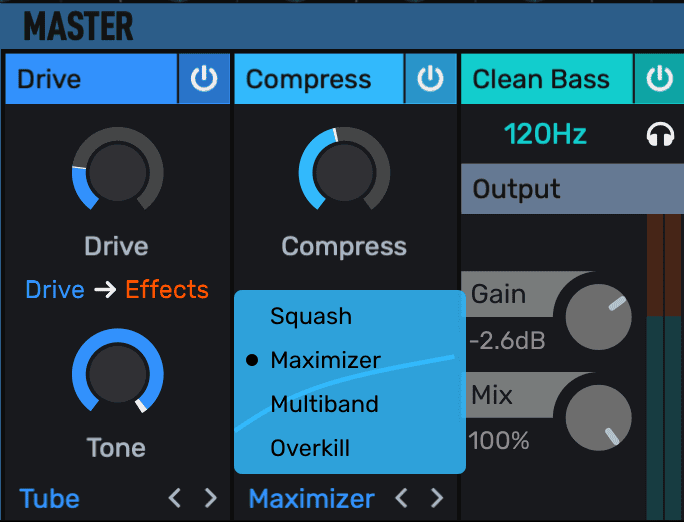Toggle the Drive section power button

pos(204,80)
